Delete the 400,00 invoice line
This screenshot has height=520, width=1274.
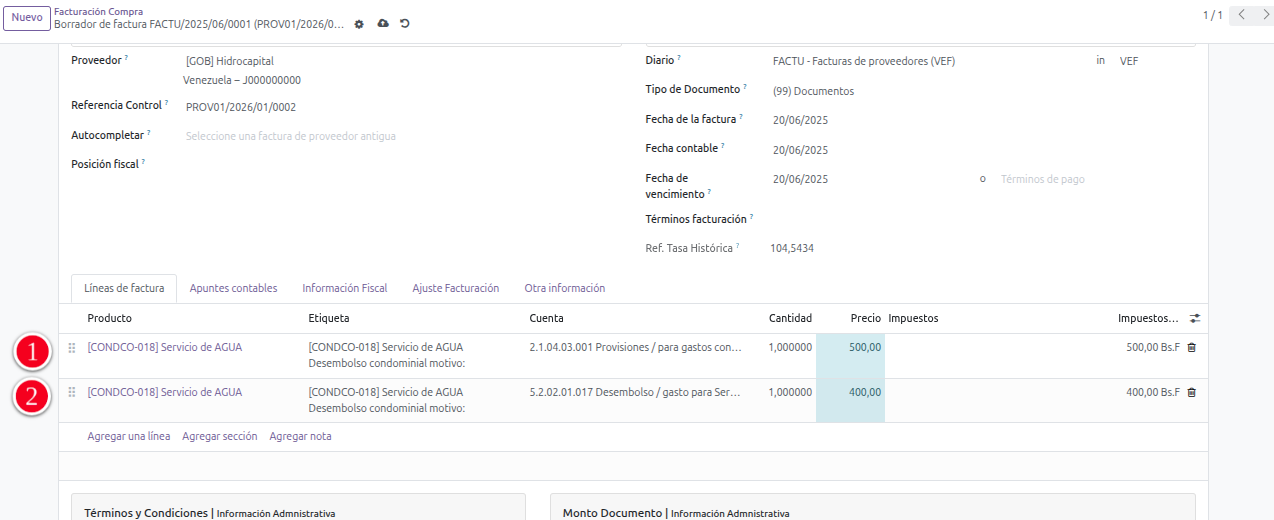click(x=1191, y=393)
